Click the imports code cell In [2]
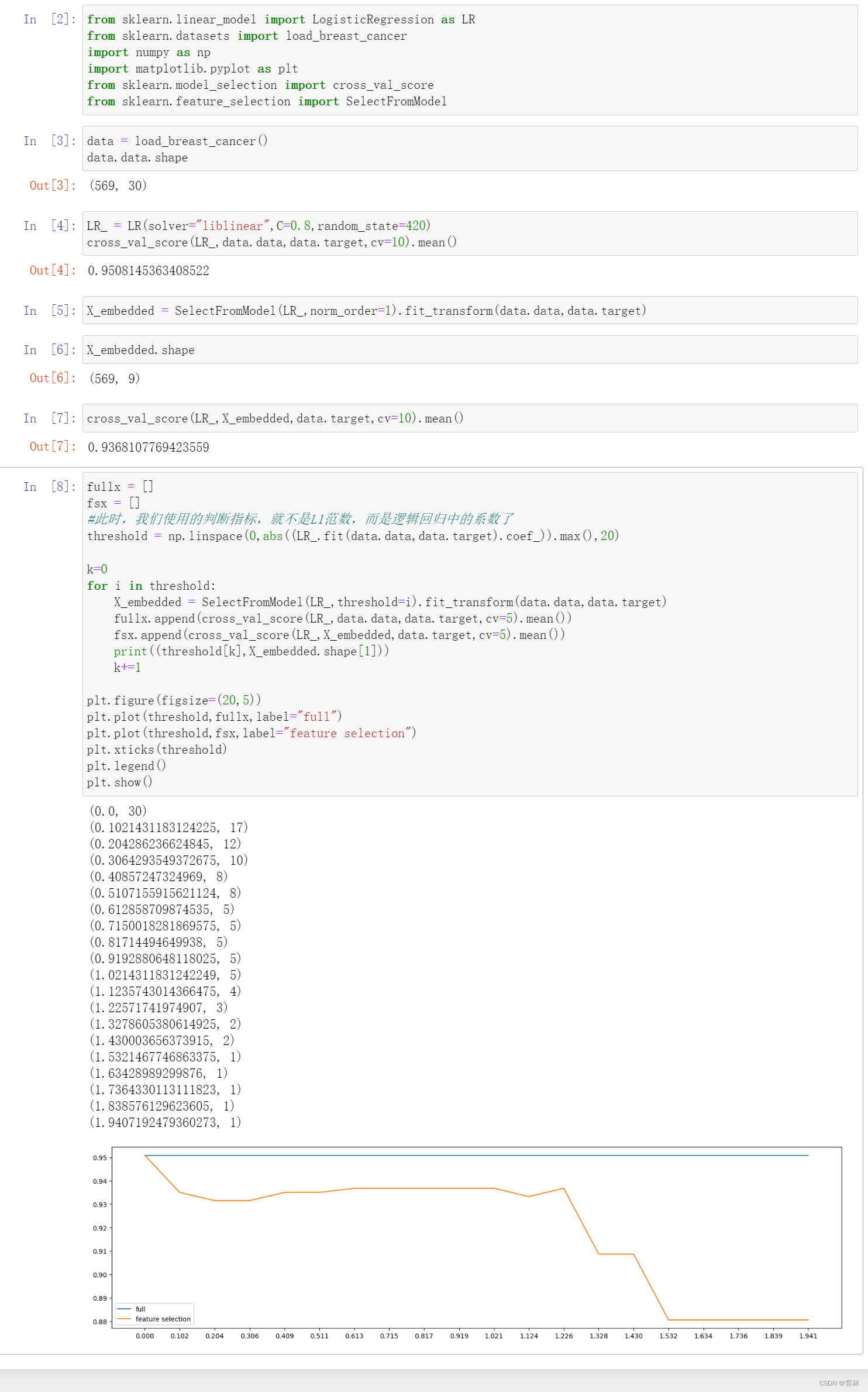 click(x=470, y=60)
